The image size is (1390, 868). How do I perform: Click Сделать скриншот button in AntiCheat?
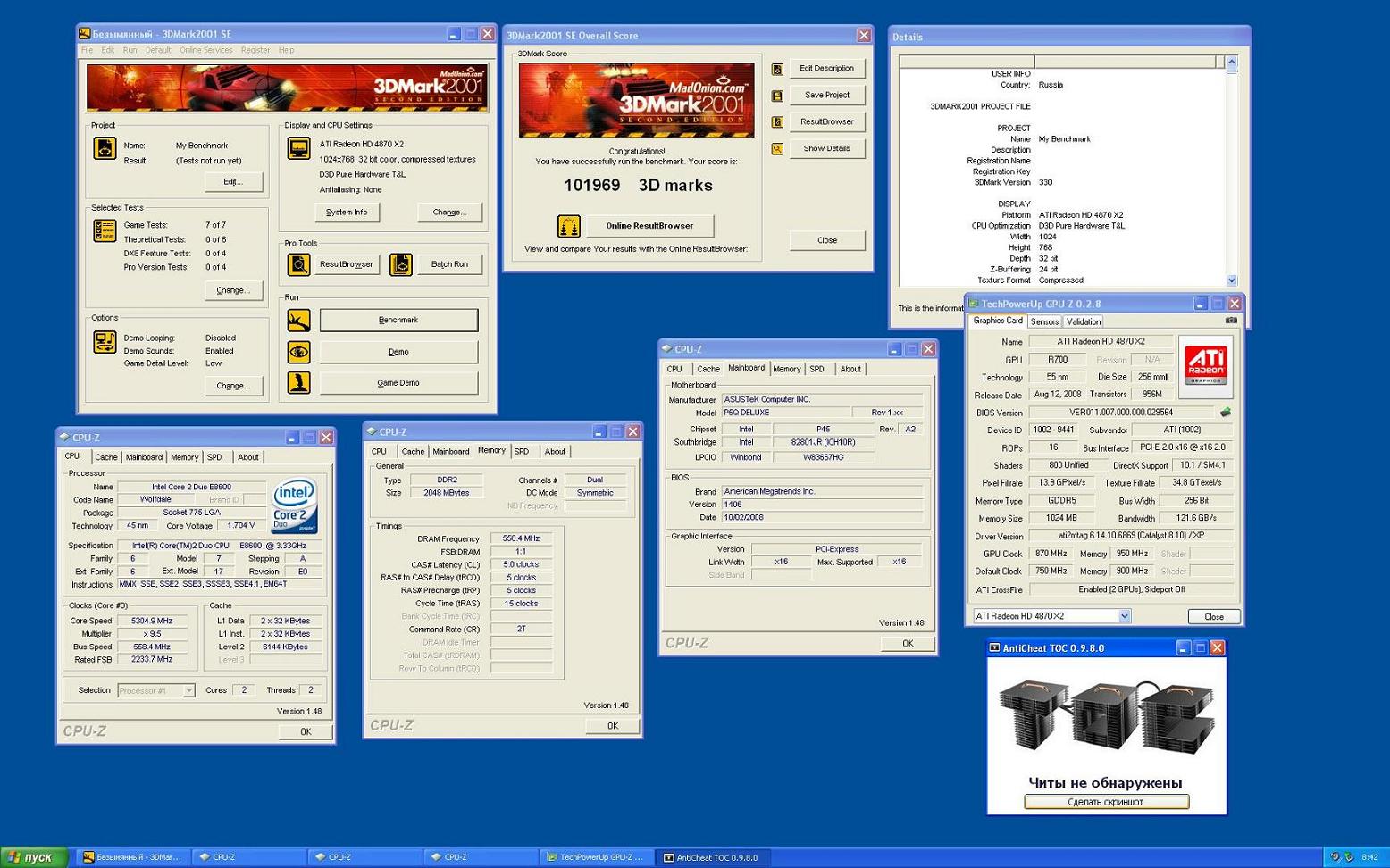1106,802
